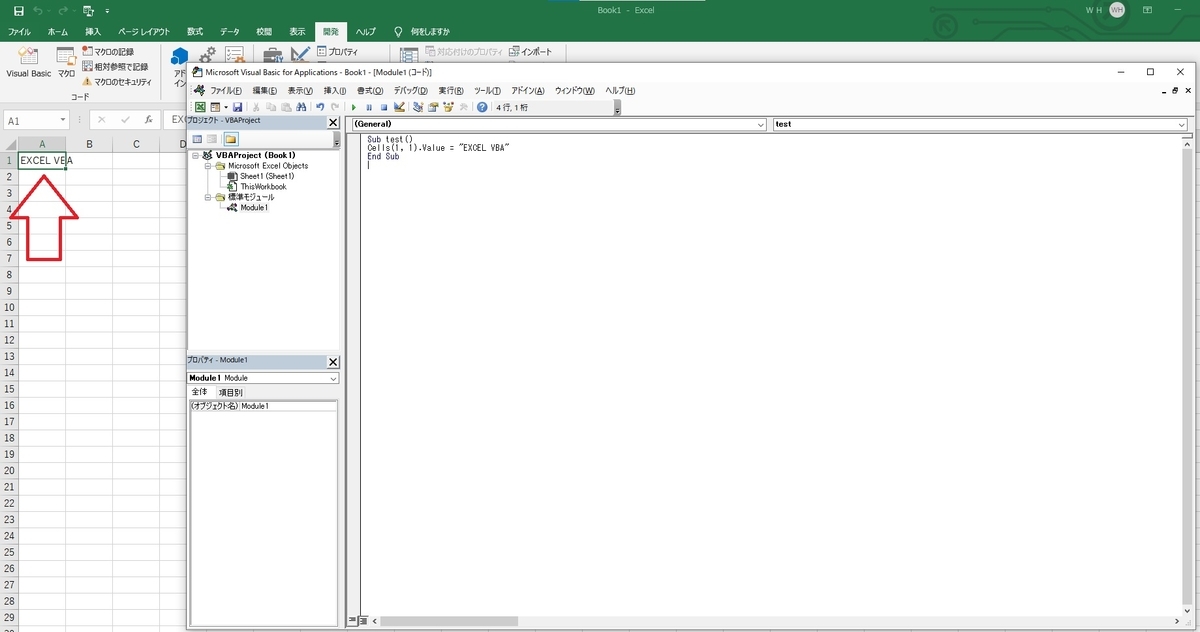This screenshot has height=632, width=1200.
Task: Click Procedure View button at code window bottom
Action: (x=351, y=621)
